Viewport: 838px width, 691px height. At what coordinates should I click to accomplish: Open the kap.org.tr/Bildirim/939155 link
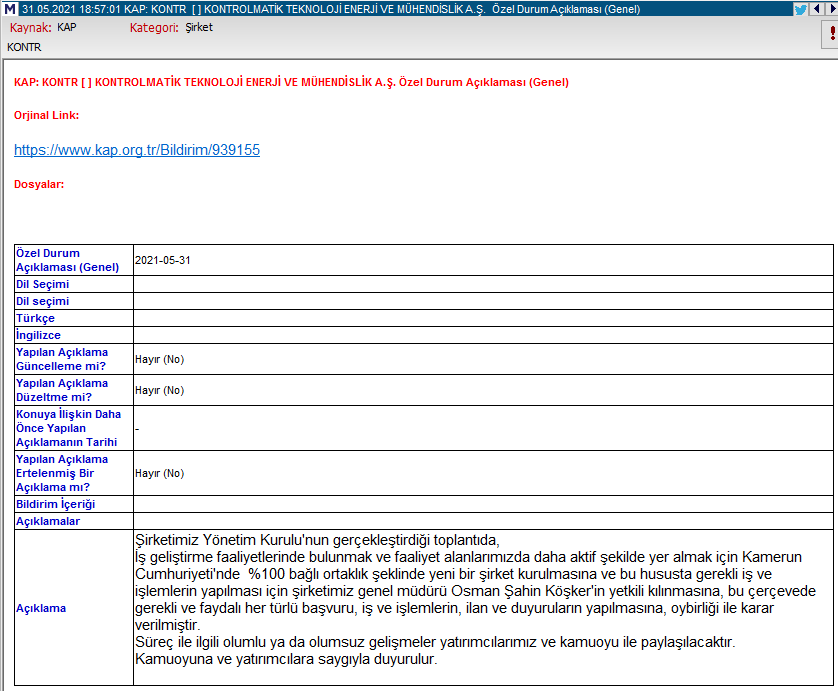pos(137,150)
